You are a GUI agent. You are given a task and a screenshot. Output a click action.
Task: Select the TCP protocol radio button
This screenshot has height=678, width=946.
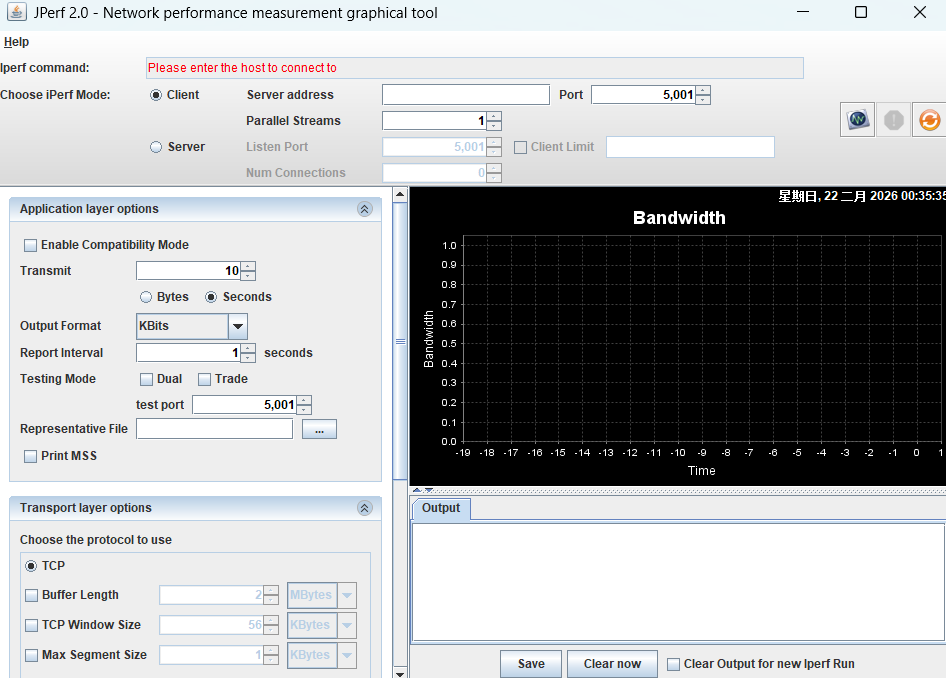click(31, 566)
